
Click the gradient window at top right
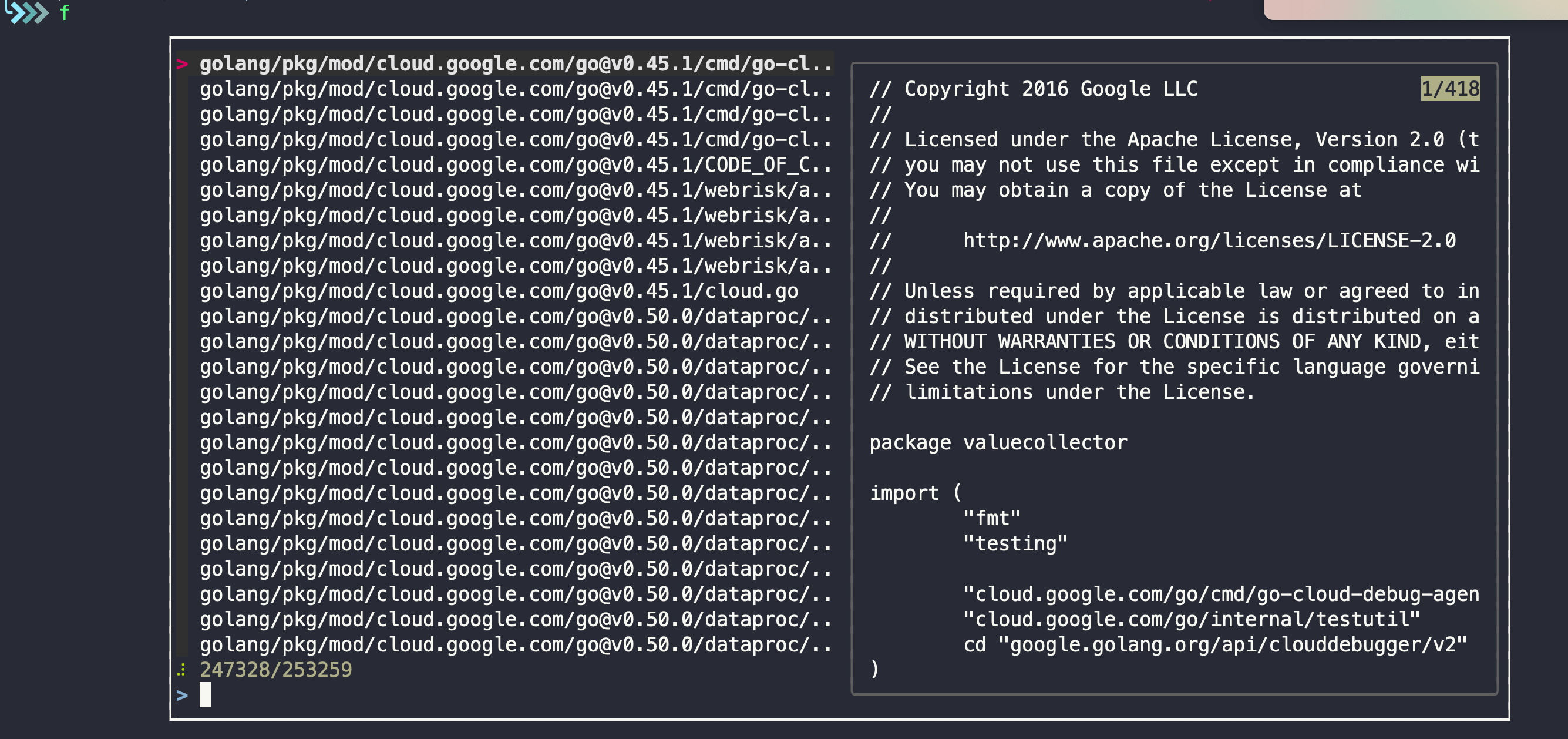pyautogui.click(x=1416, y=10)
